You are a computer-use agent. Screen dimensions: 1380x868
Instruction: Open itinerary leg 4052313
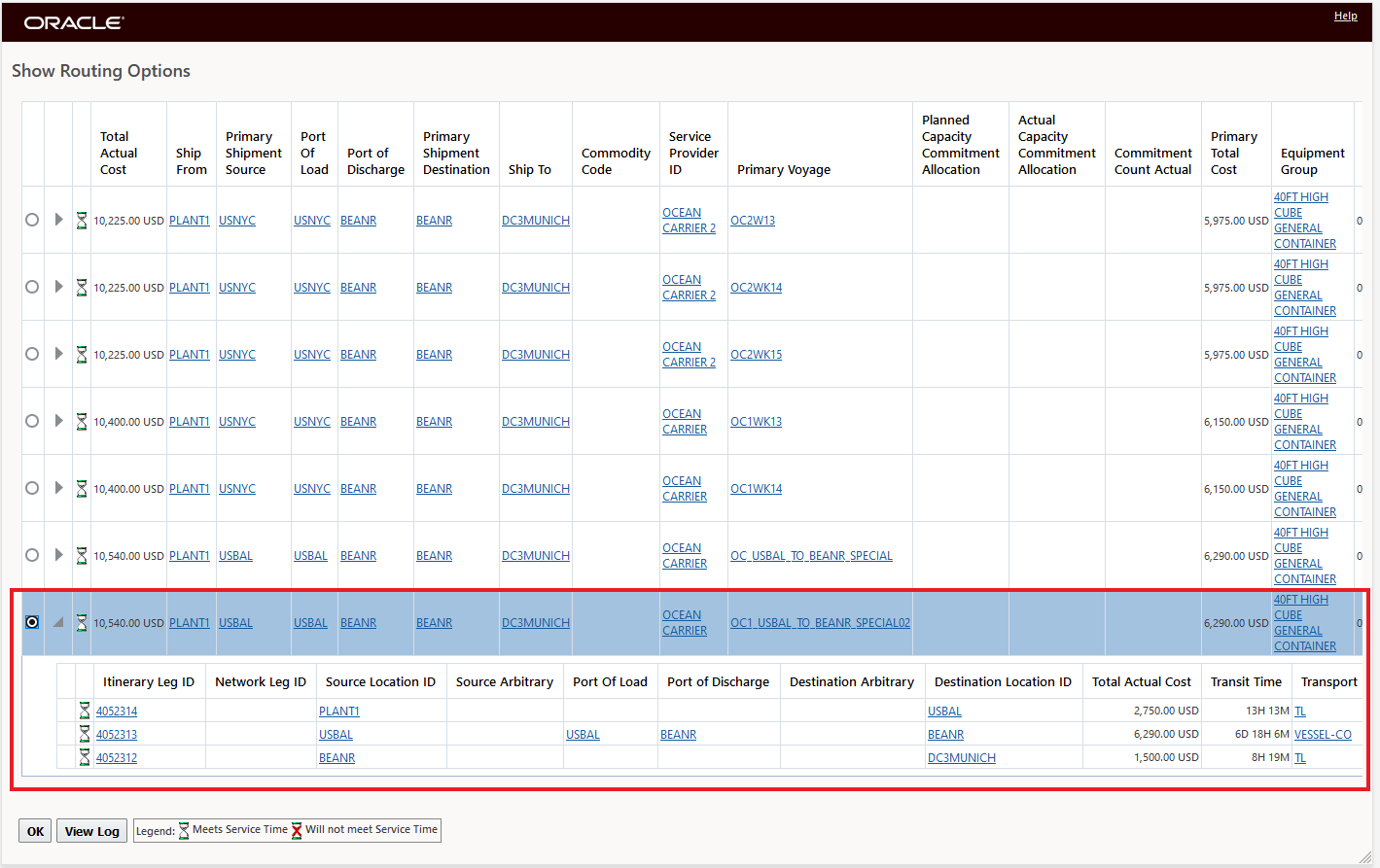click(x=117, y=735)
